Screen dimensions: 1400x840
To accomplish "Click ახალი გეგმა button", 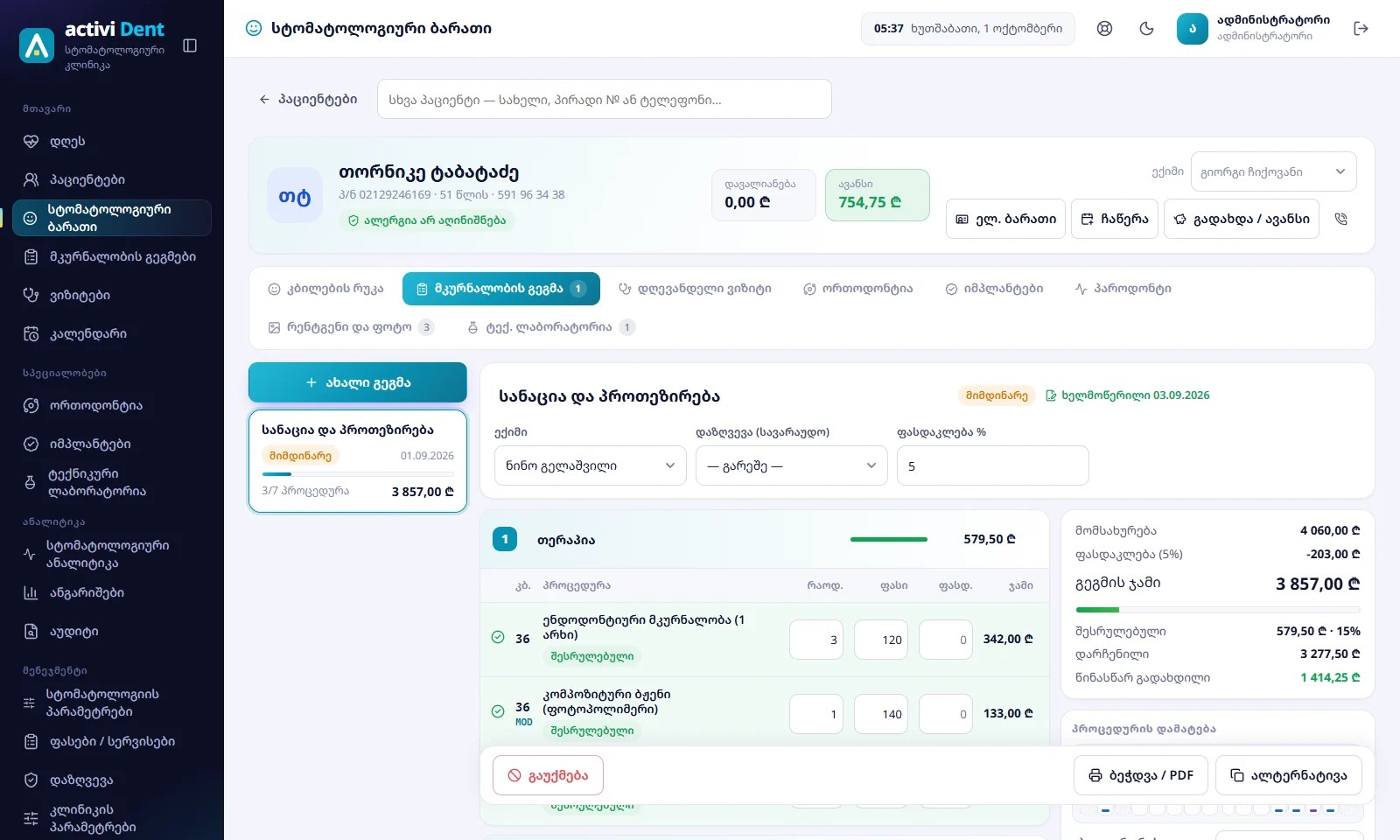I will (x=358, y=382).
